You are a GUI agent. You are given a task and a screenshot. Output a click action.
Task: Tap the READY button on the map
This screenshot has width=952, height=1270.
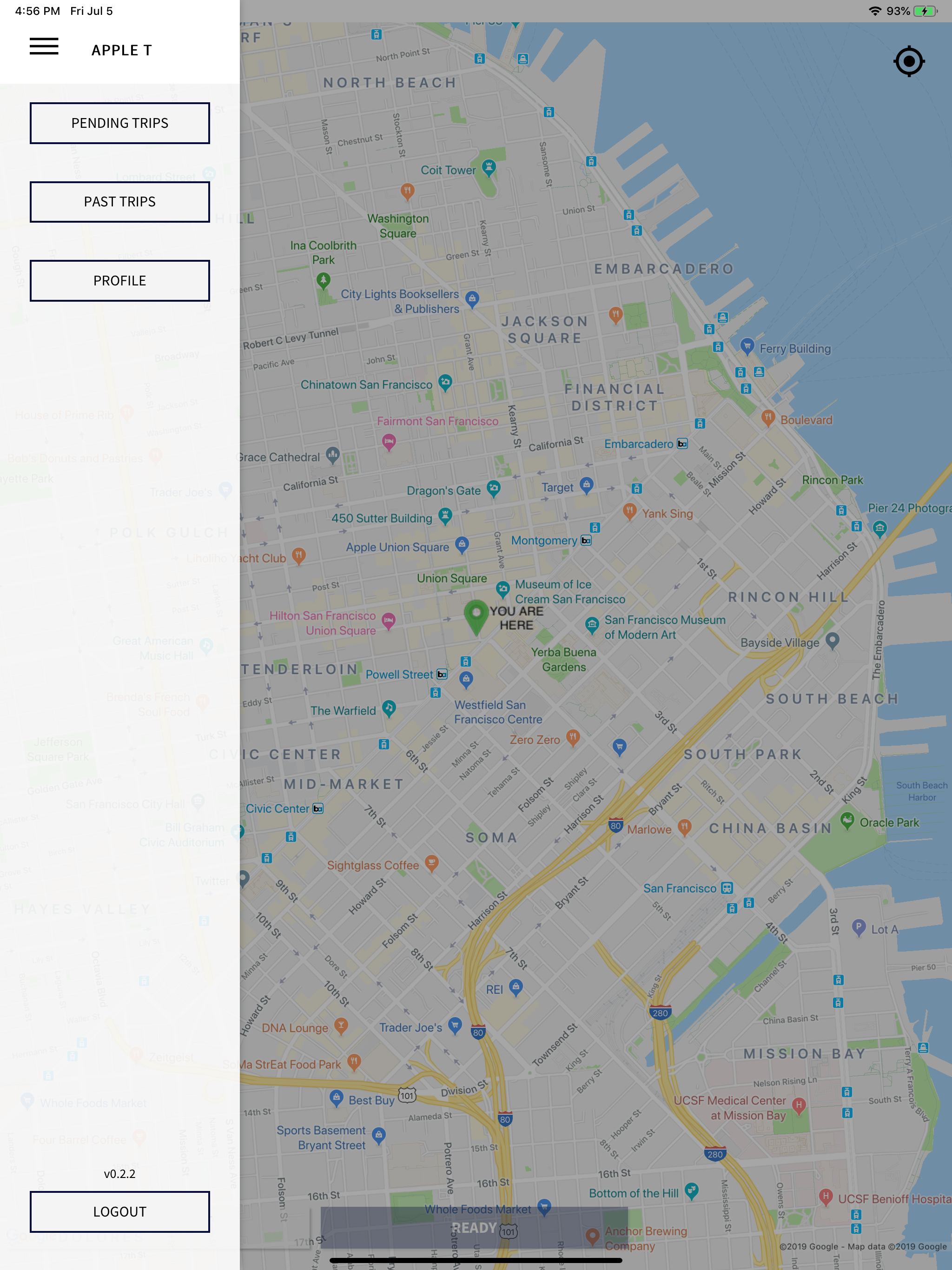tap(474, 1228)
